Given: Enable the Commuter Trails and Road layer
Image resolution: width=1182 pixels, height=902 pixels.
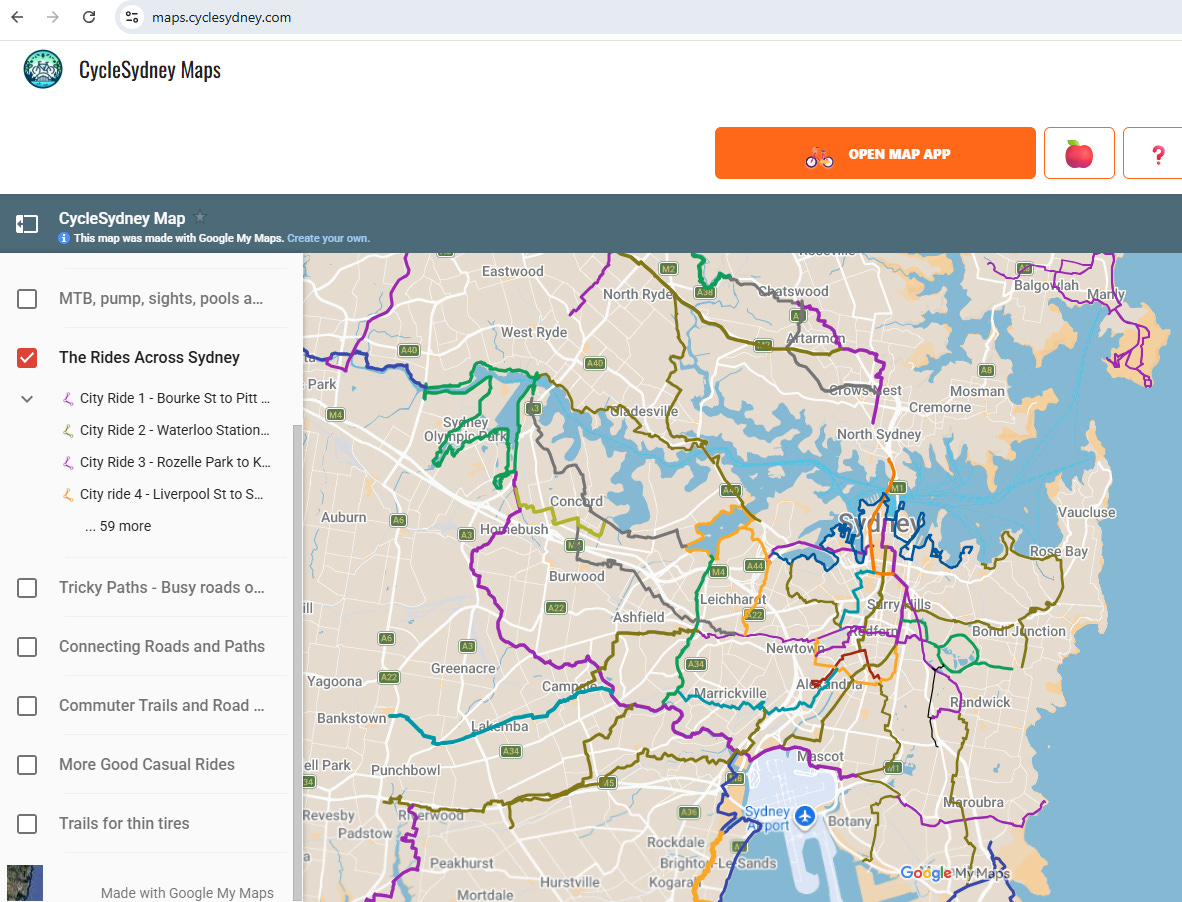Looking at the screenshot, I should point(27,705).
